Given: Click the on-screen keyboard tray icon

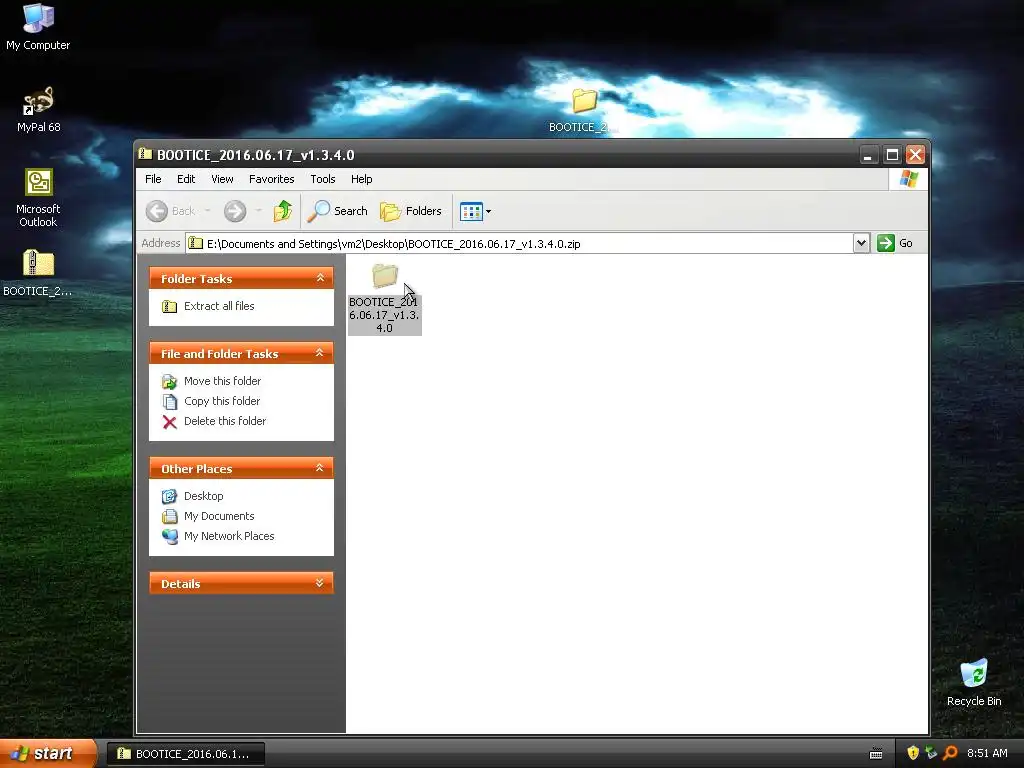Looking at the screenshot, I should click(876, 754).
